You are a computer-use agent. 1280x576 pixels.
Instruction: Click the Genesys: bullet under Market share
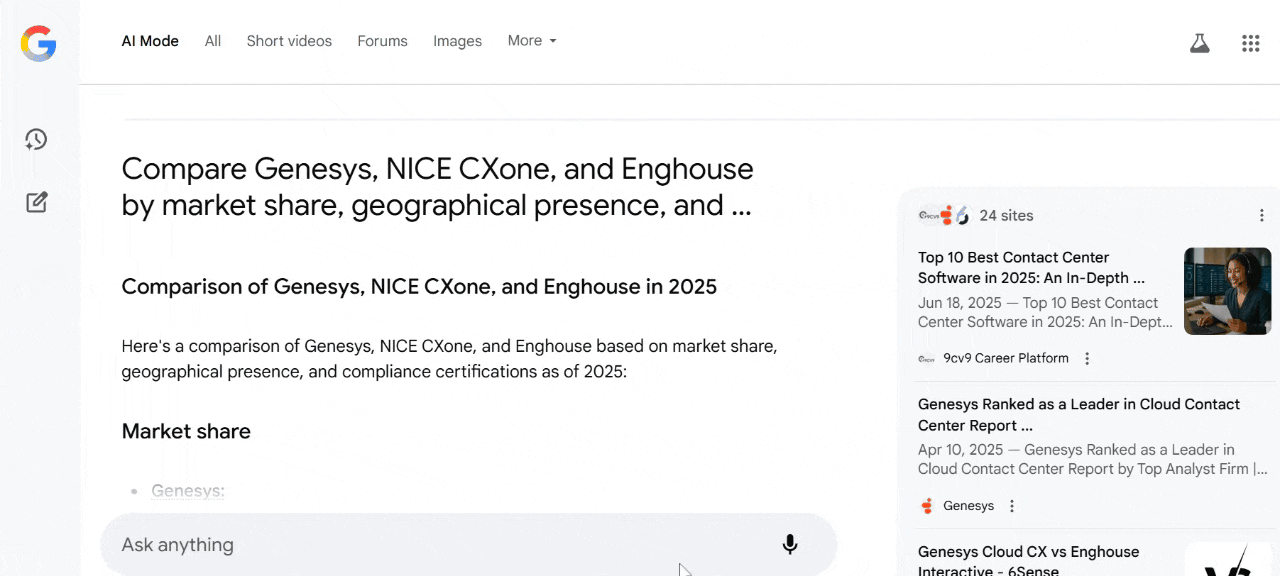click(x=188, y=491)
